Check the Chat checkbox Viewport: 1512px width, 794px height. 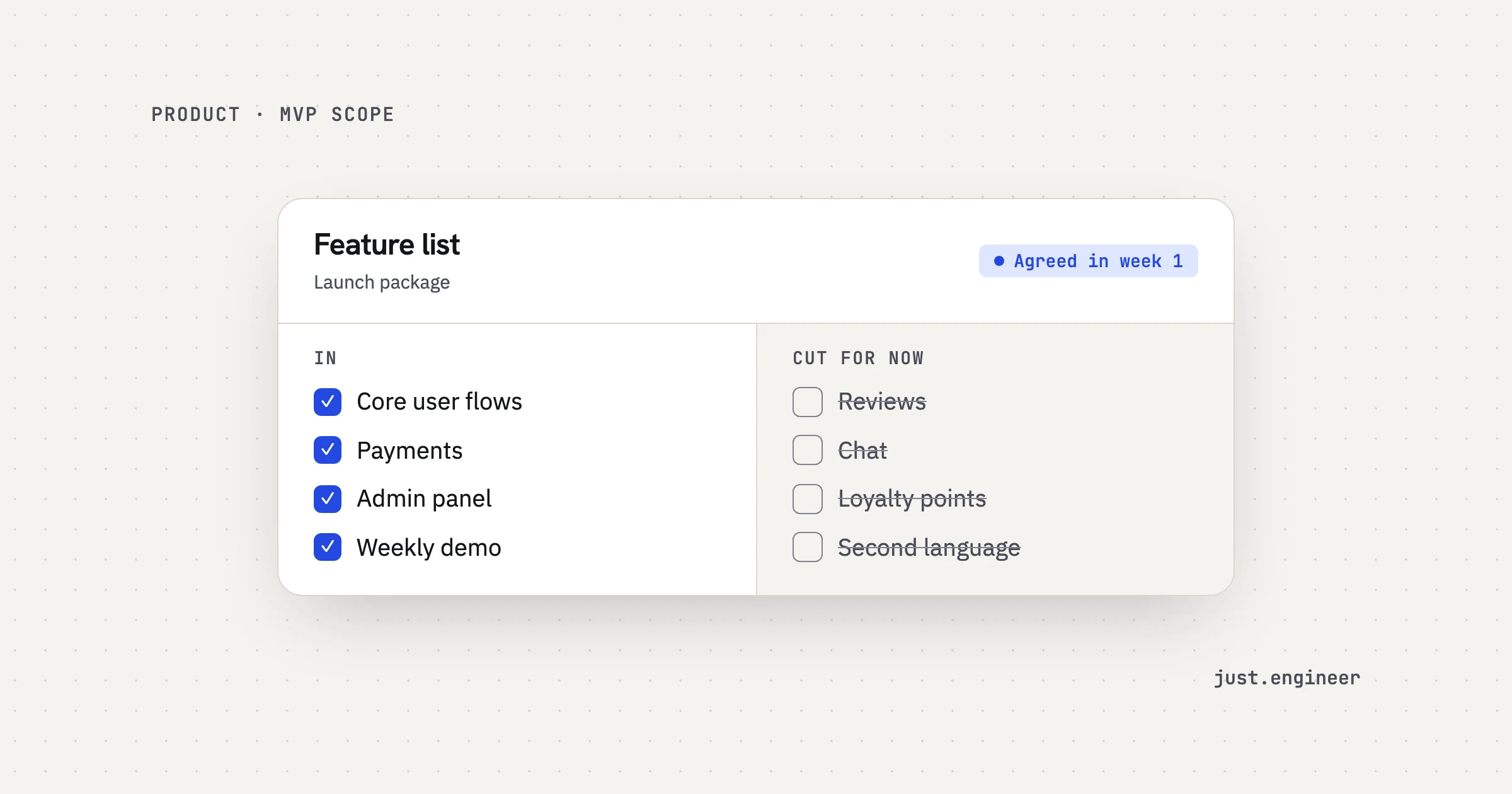(x=808, y=450)
